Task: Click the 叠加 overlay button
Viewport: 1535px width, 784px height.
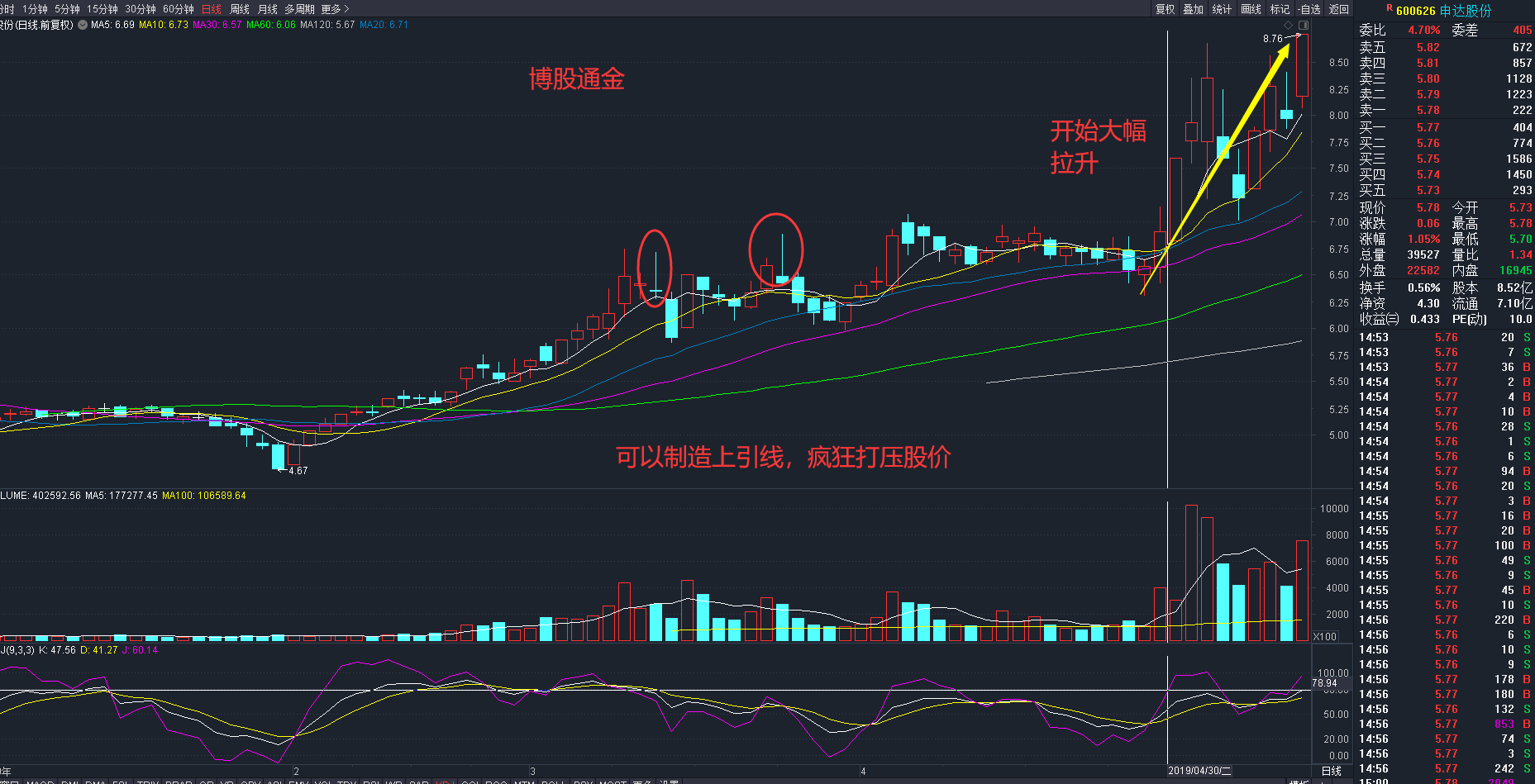Action: tap(1193, 9)
